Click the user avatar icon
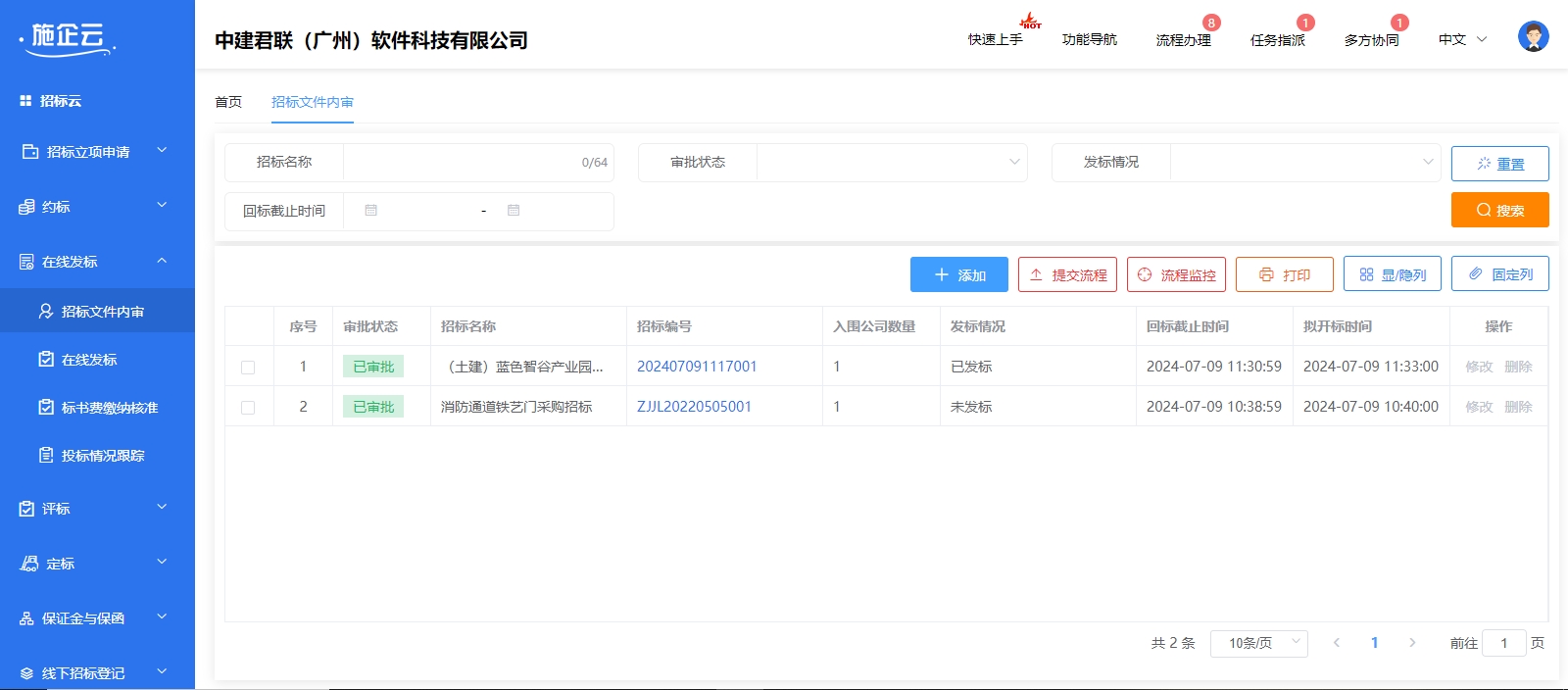This screenshot has width=1568, height=690. [x=1533, y=37]
